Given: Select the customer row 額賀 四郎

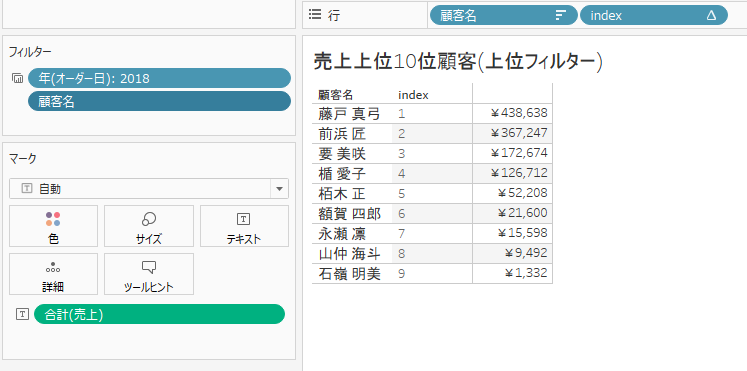Looking at the screenshot, I should (349, 213).
